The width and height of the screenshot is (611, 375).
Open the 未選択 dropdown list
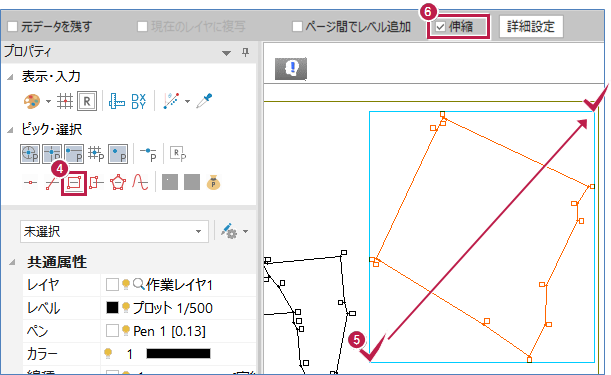click(x=114, y=232)
